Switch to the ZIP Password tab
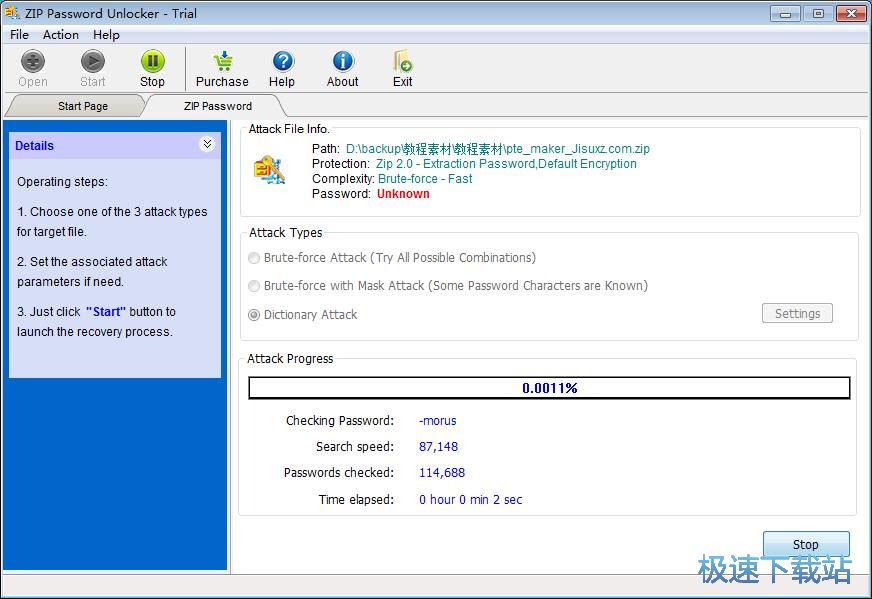Viewport: 872px width, 599px height. 217,106
